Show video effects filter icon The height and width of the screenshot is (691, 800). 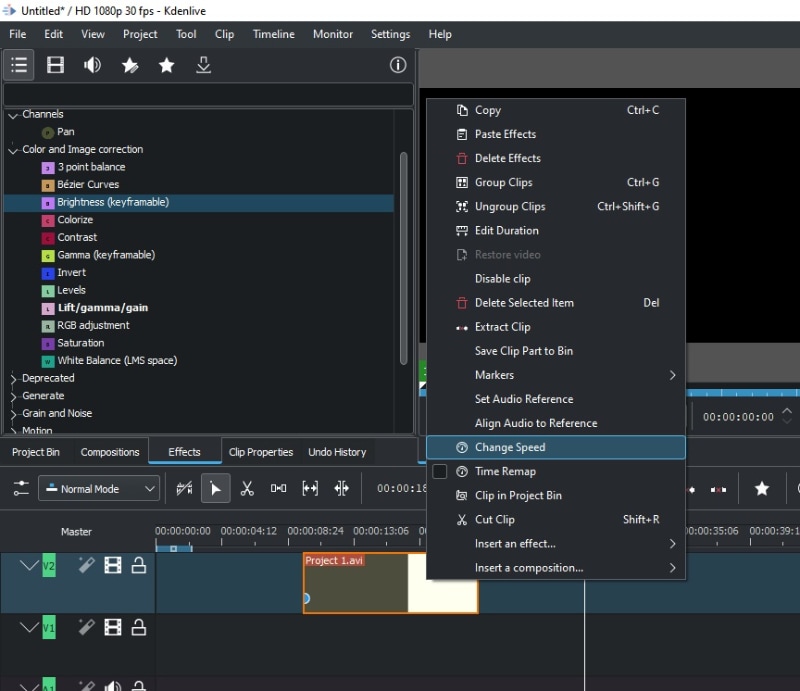point(55,65)
